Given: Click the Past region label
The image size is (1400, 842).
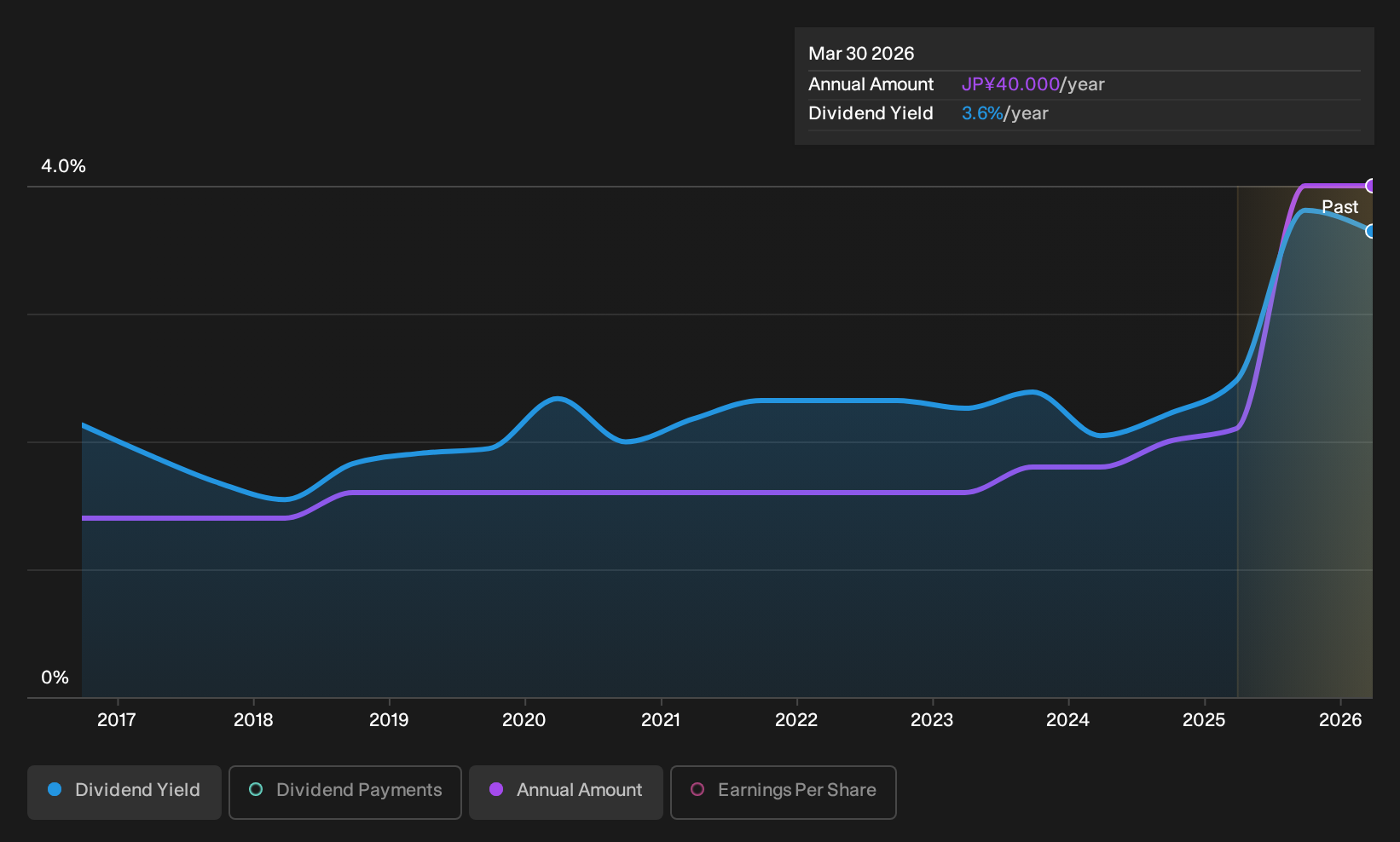Looking at the screenshot, I should click(1340, 207).
